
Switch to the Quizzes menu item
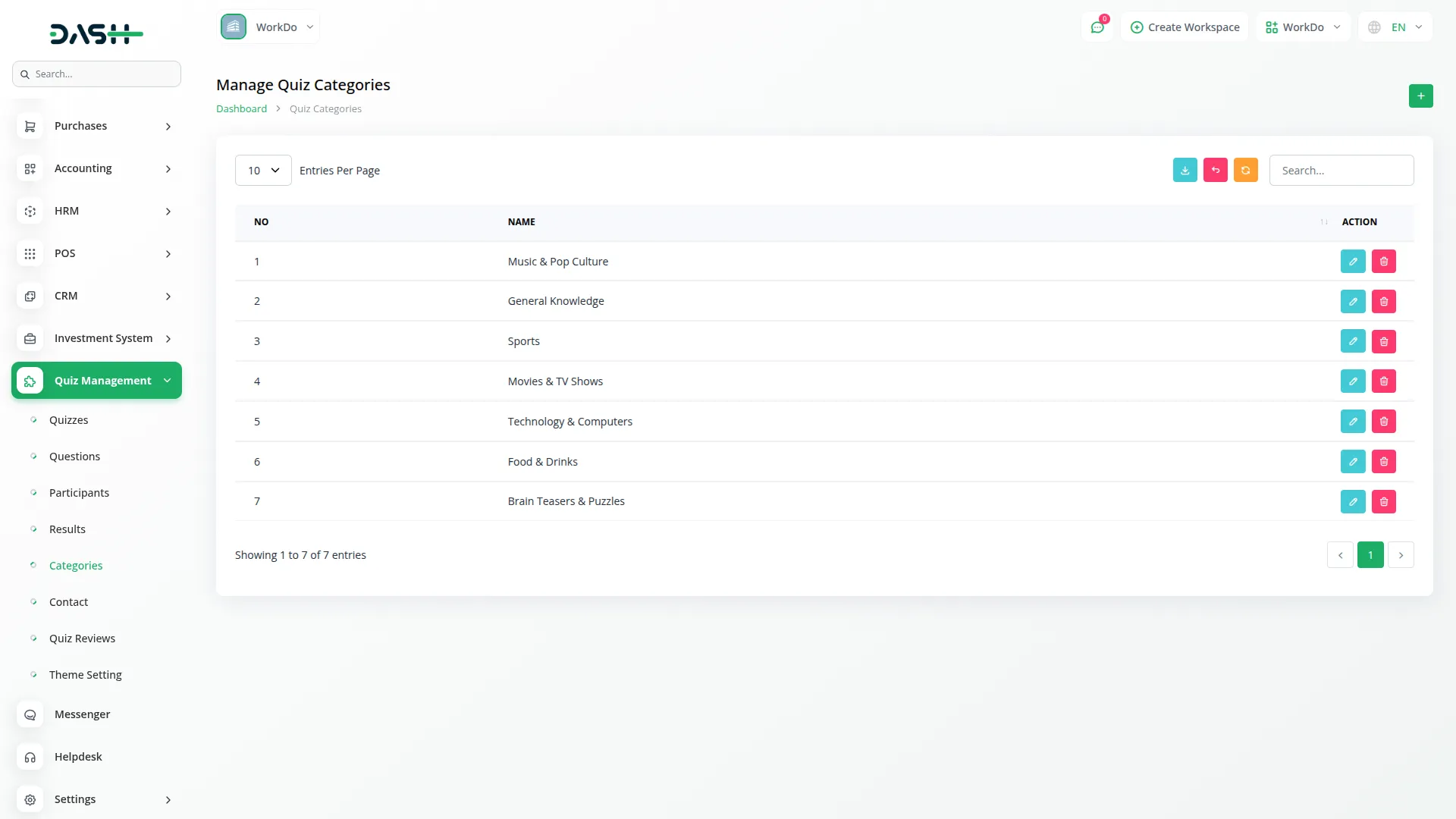[68, 419]
